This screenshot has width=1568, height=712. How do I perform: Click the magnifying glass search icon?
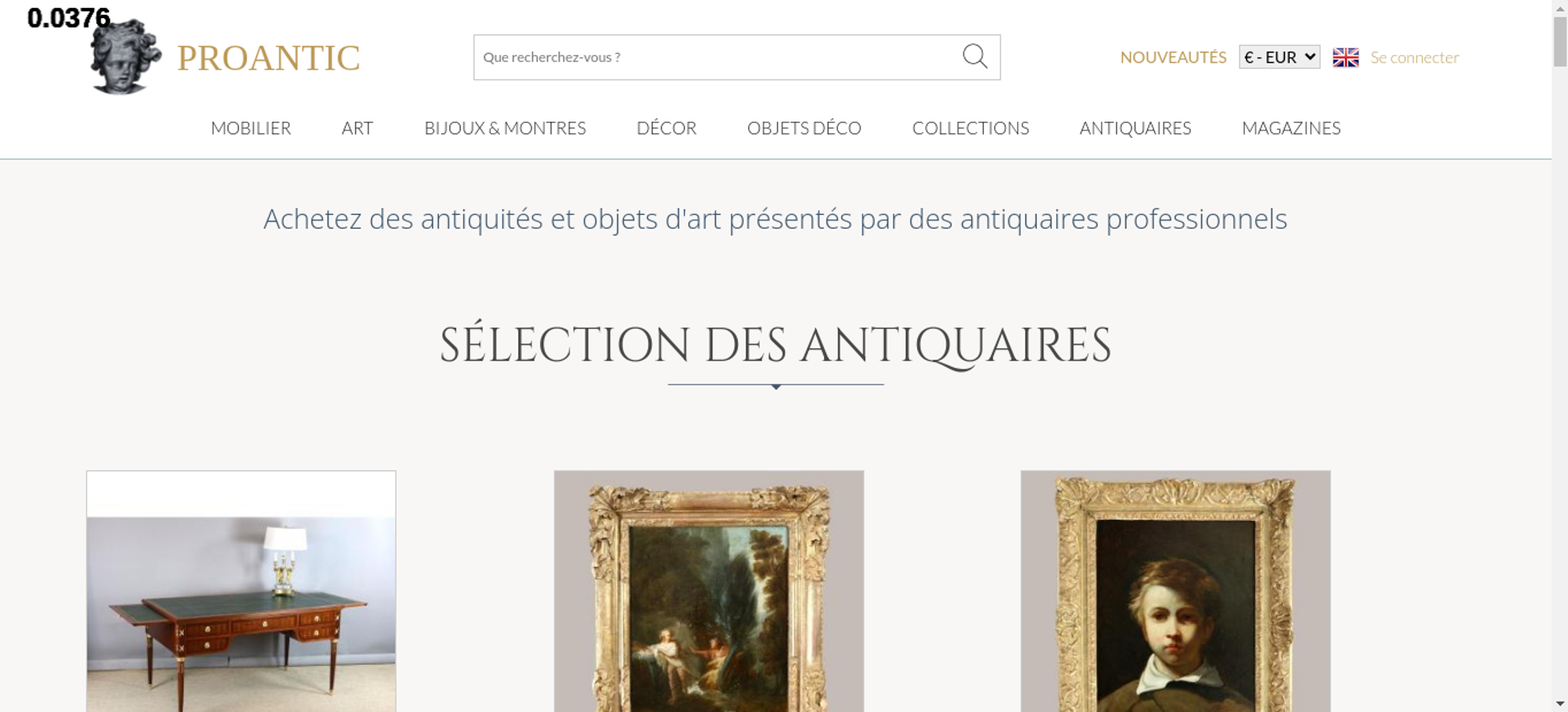coord(975,56)
